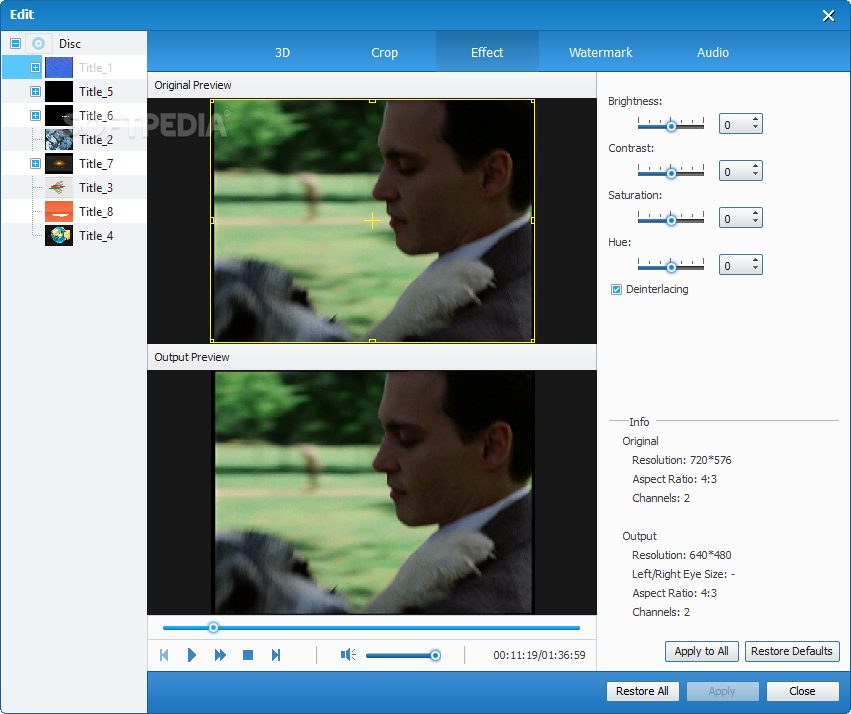The width and height of the screenshot is (851, 714).
Task: Click the Hue slider handle
Action: (671, 267)
